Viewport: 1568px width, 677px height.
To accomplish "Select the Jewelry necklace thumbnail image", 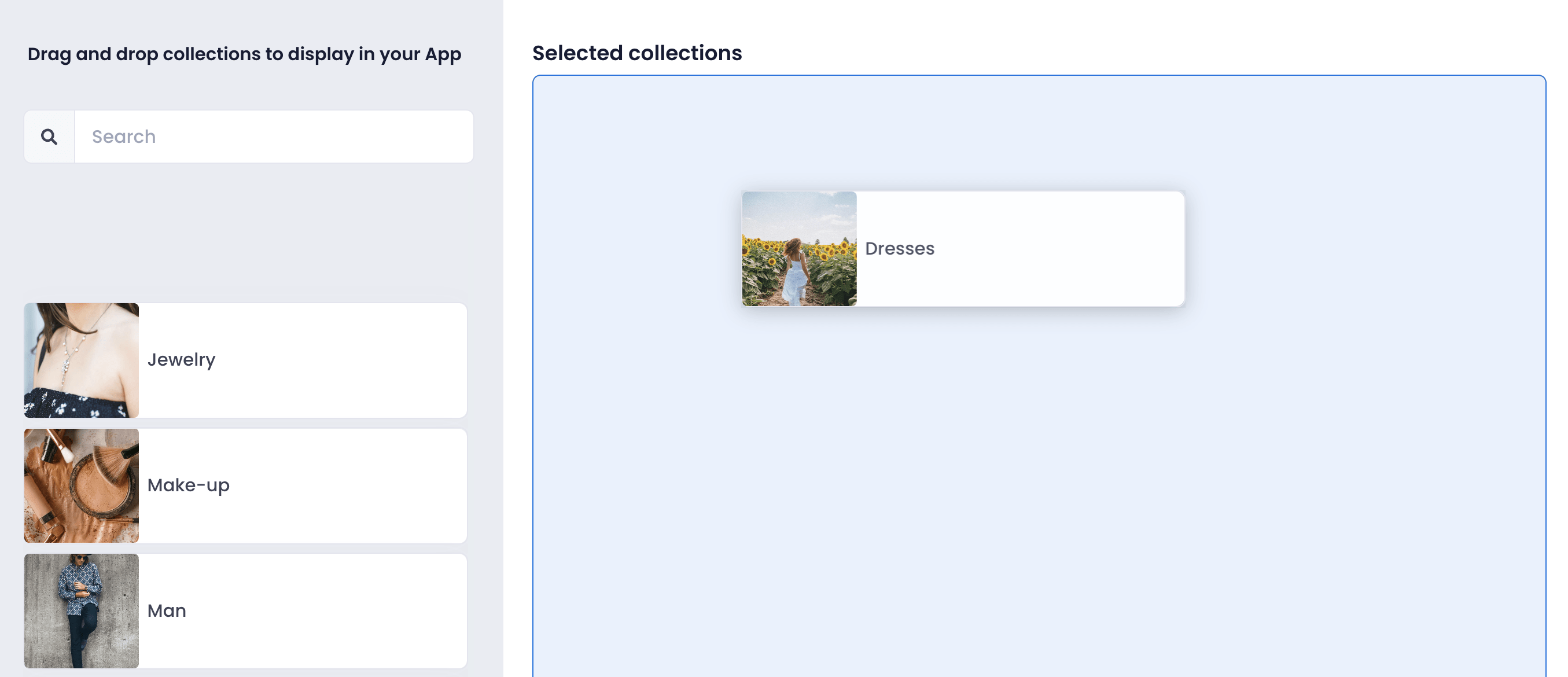I will tap(82, 360).
